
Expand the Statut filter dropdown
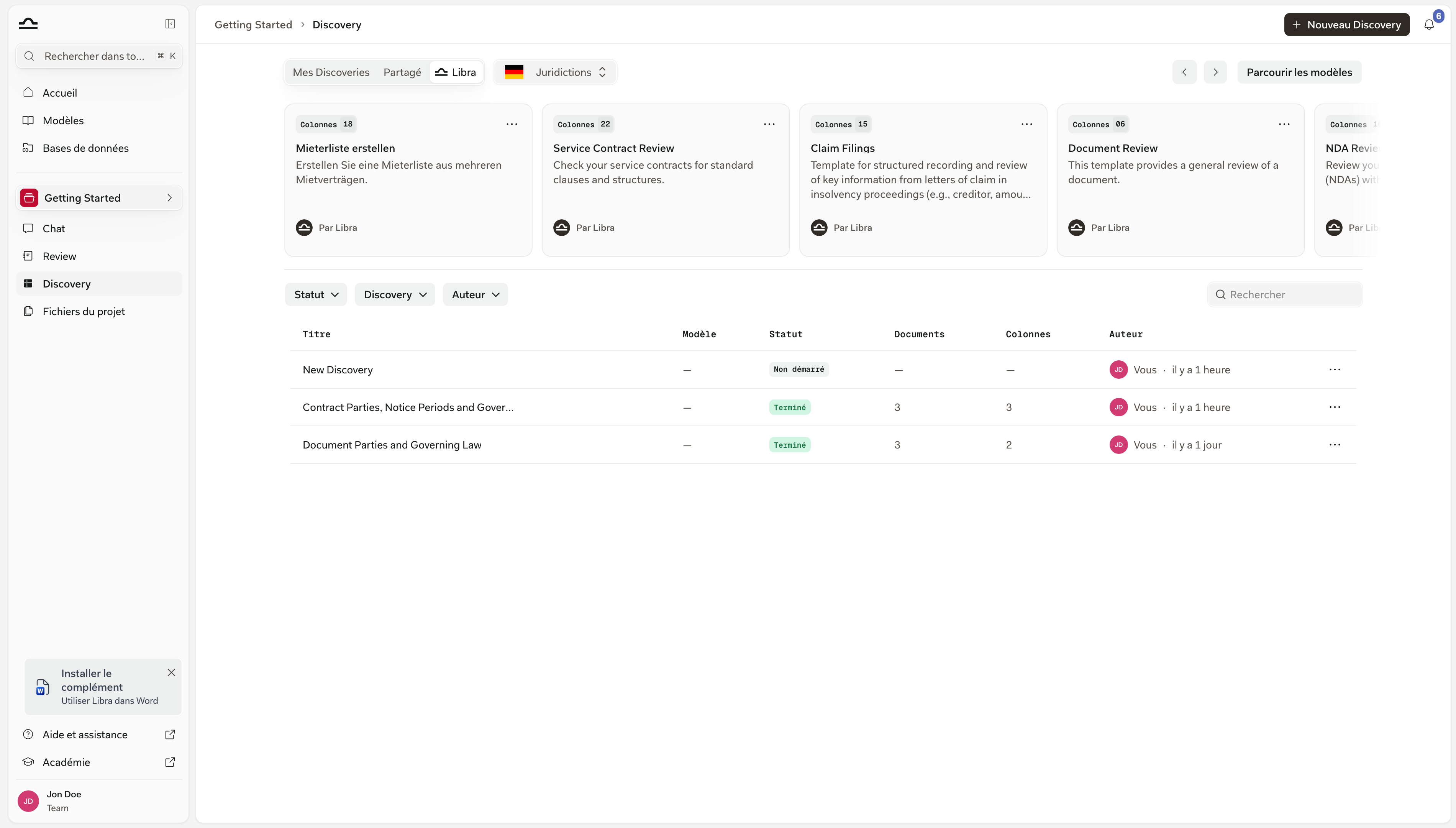(x=316, y=294)
